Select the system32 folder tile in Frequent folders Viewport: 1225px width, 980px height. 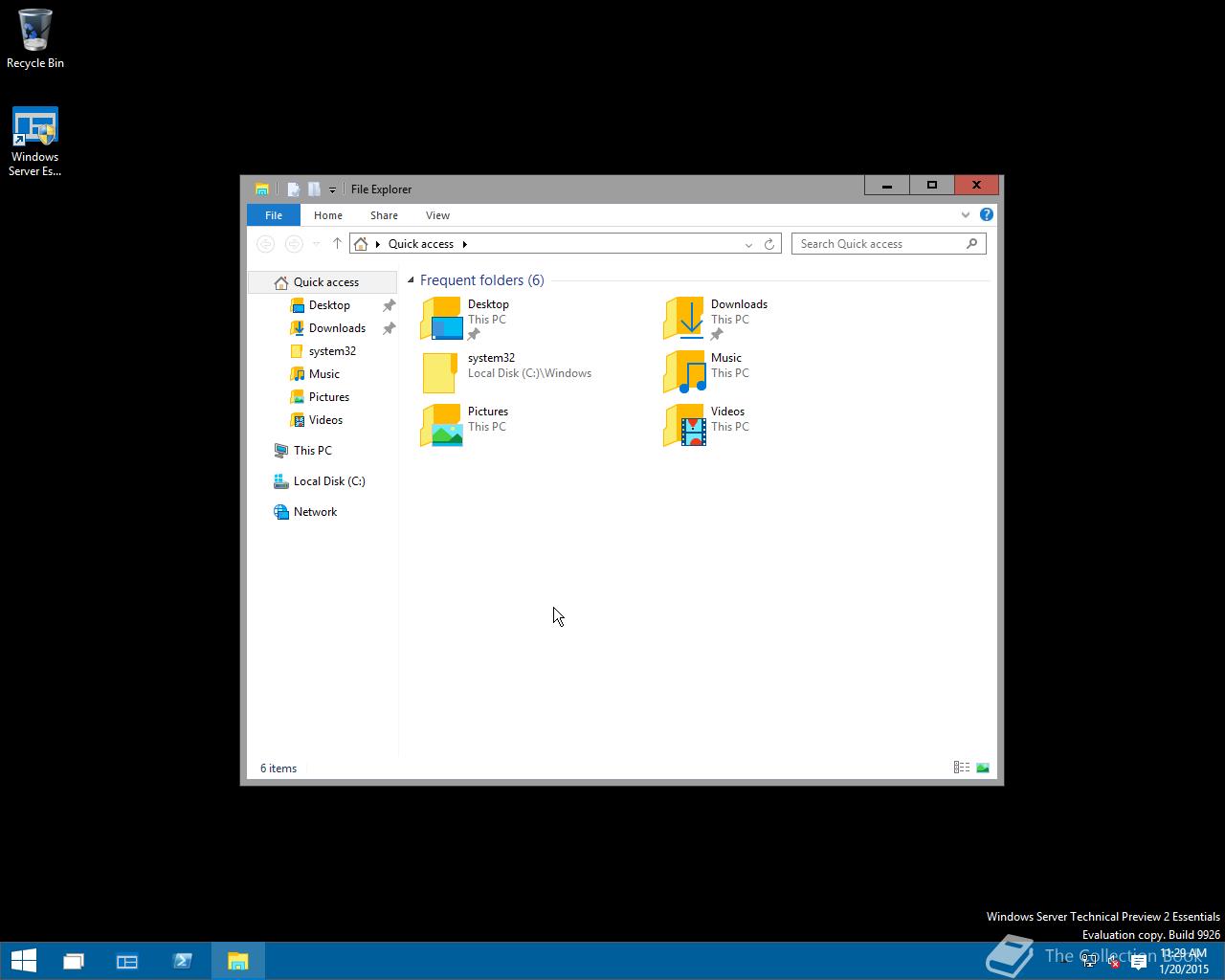pyautogui.click(x=507, y=372)
